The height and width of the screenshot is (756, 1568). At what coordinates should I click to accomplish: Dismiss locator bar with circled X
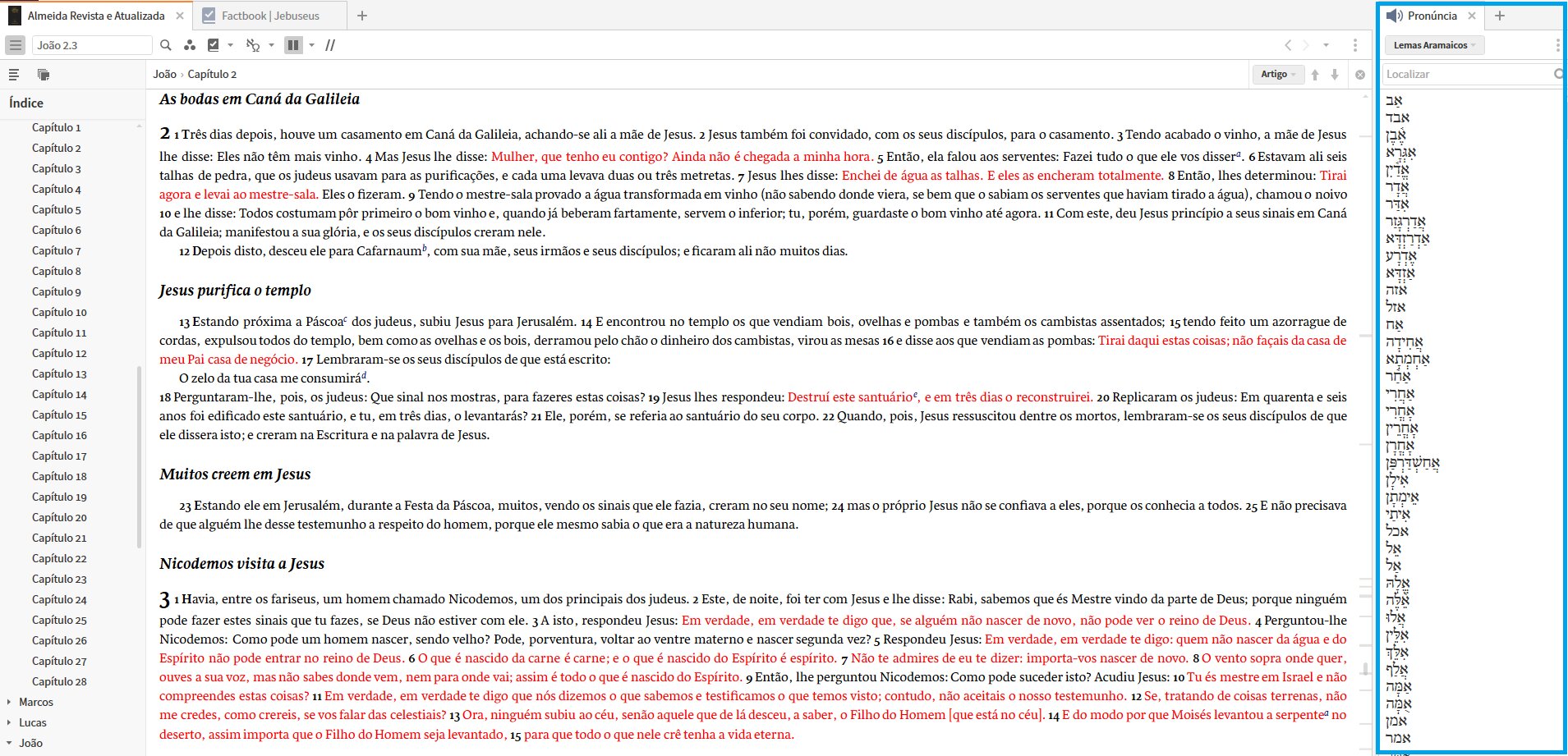pos(1360,75)
